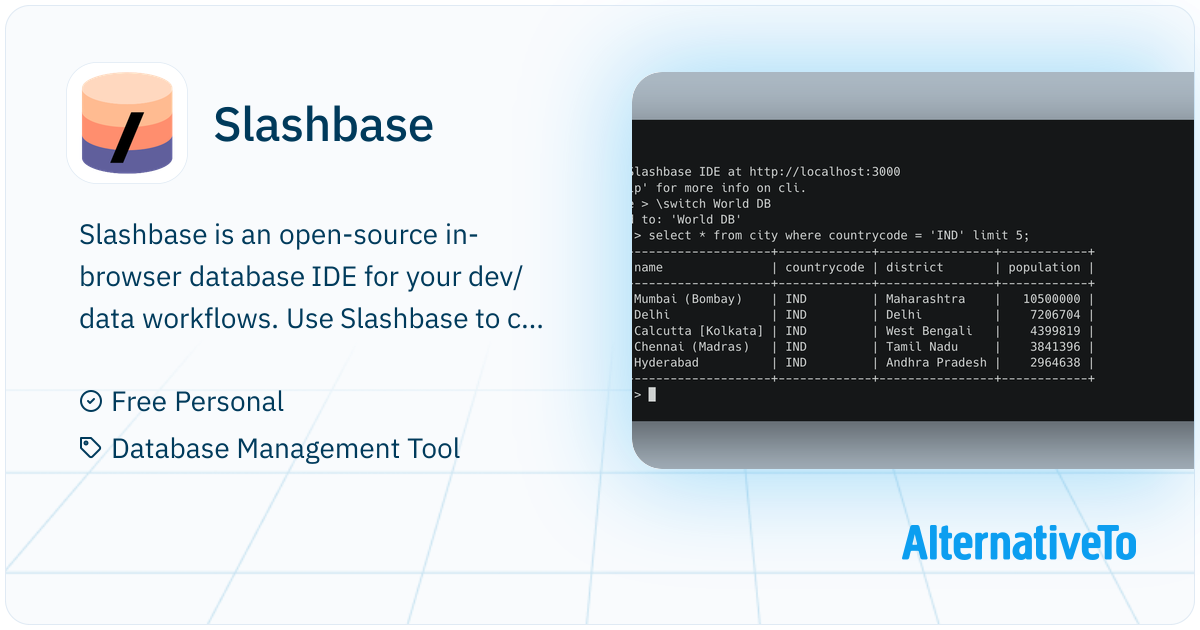Click the 'Mumbai (Bombay)' cell in terminal
This screenshot has width=1200, height=630.
(688, 299)
